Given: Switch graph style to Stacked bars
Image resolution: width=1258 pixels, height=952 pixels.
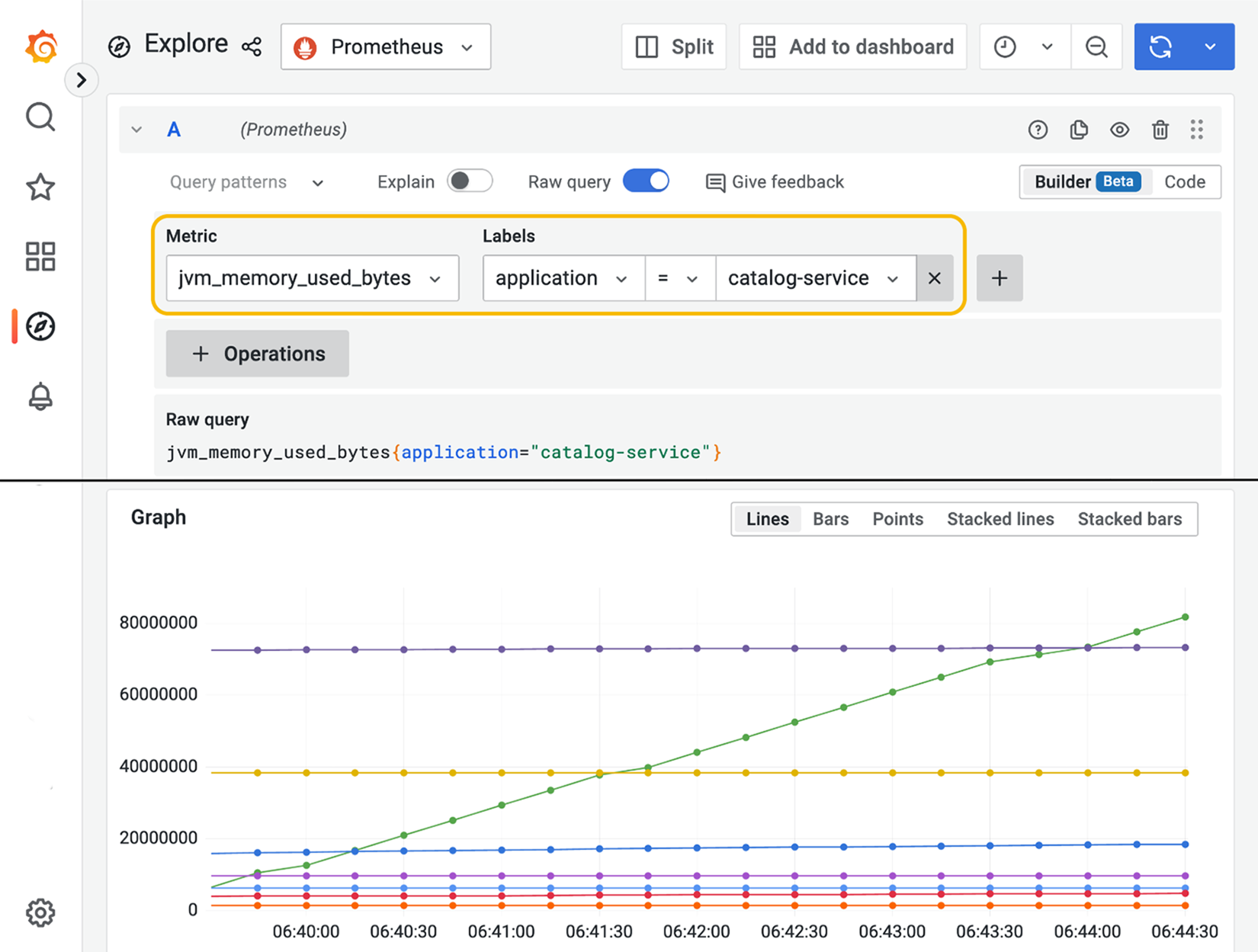Looking at the screenshot, I should tap(1130, 519).
